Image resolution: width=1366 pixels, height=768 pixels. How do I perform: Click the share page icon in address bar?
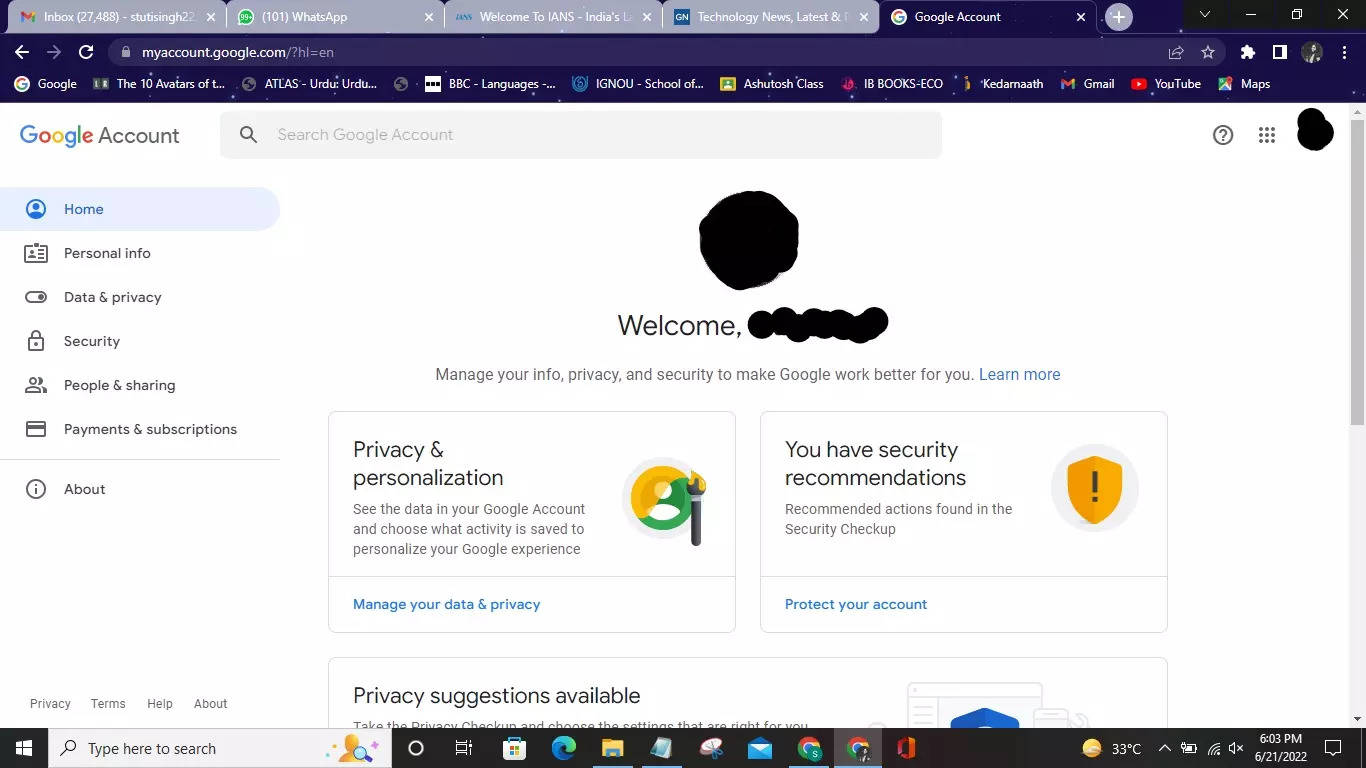click(x=1176, y=52)
